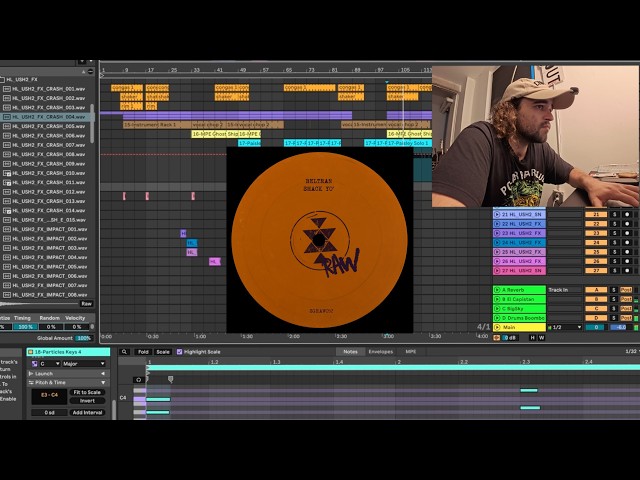Click orange performance-impact icon beside 0 dB
This screenshot has height=480, width=640.
(x=497, y=338)
